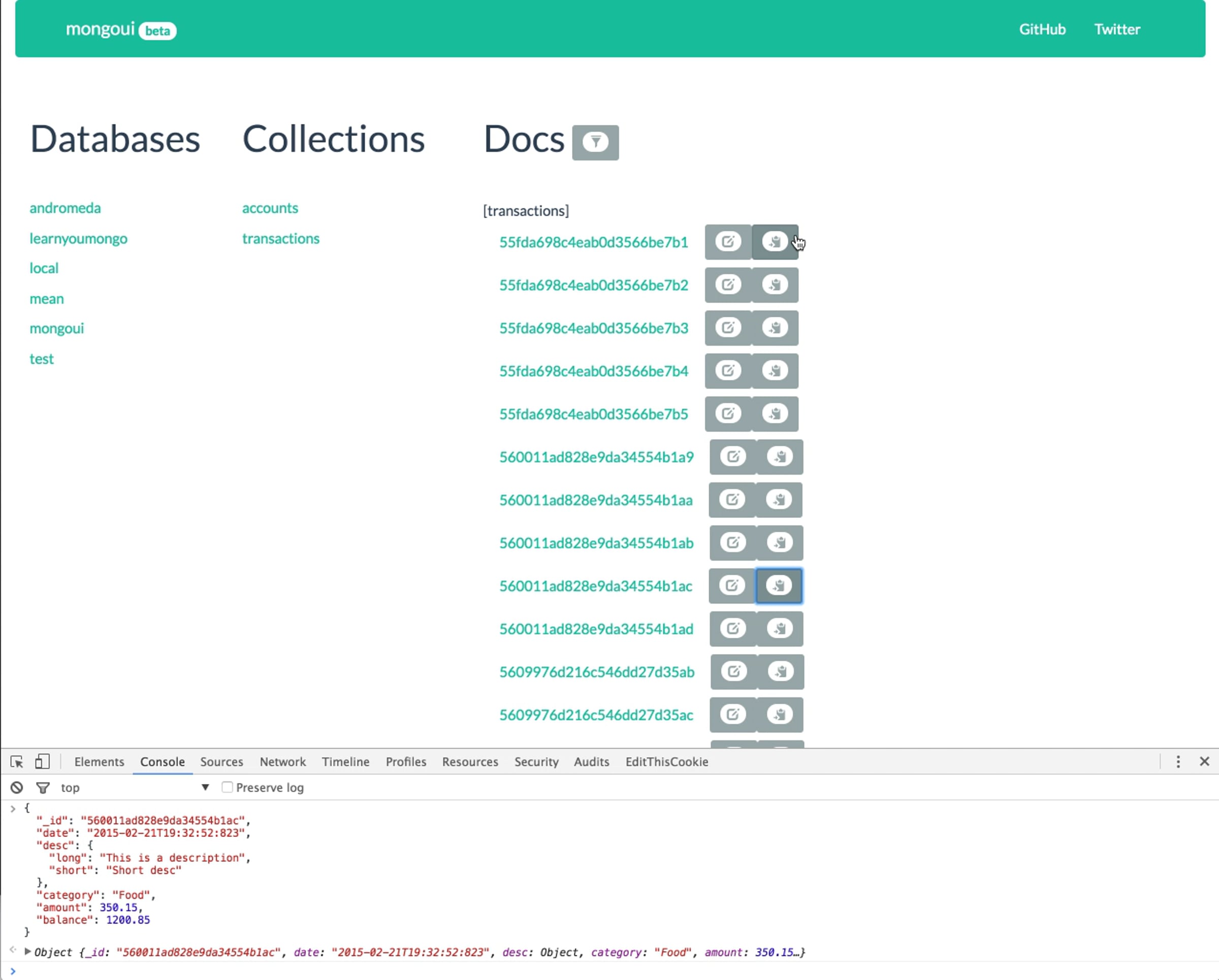
Task: Open document 5609976d216c546dd27d35ab link
Action: 596,672
